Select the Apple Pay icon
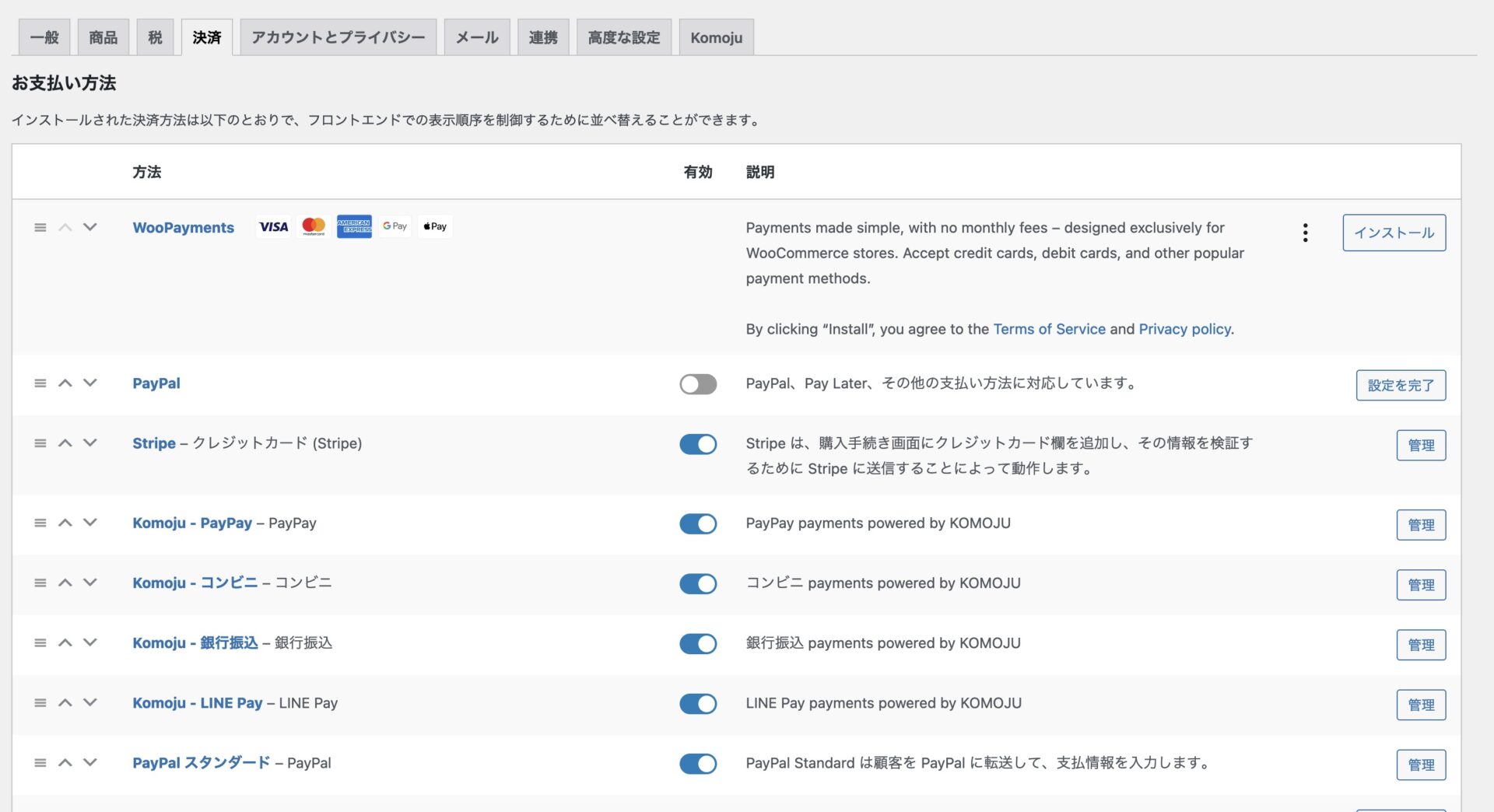The image size is (1494, 812). [435, 226]
